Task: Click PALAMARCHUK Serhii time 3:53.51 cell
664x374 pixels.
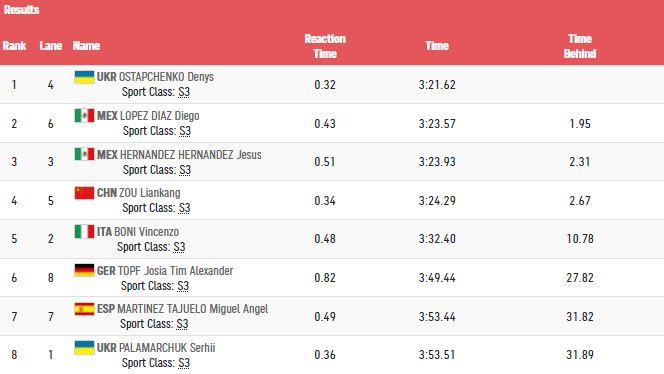Action: 437,355
